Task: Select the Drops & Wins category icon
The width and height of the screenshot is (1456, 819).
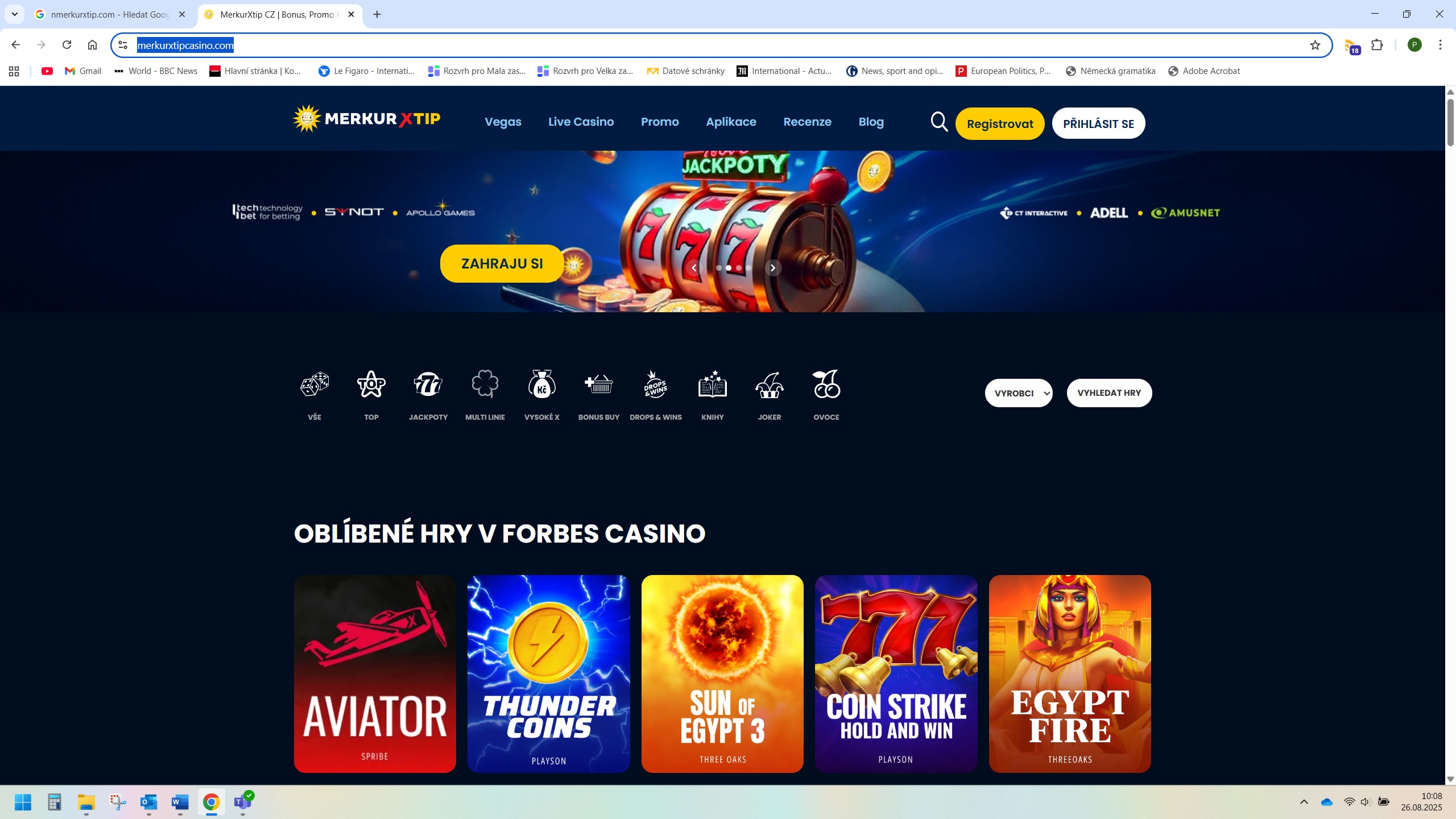Action: pyautogui.click(x=655, y=384)
